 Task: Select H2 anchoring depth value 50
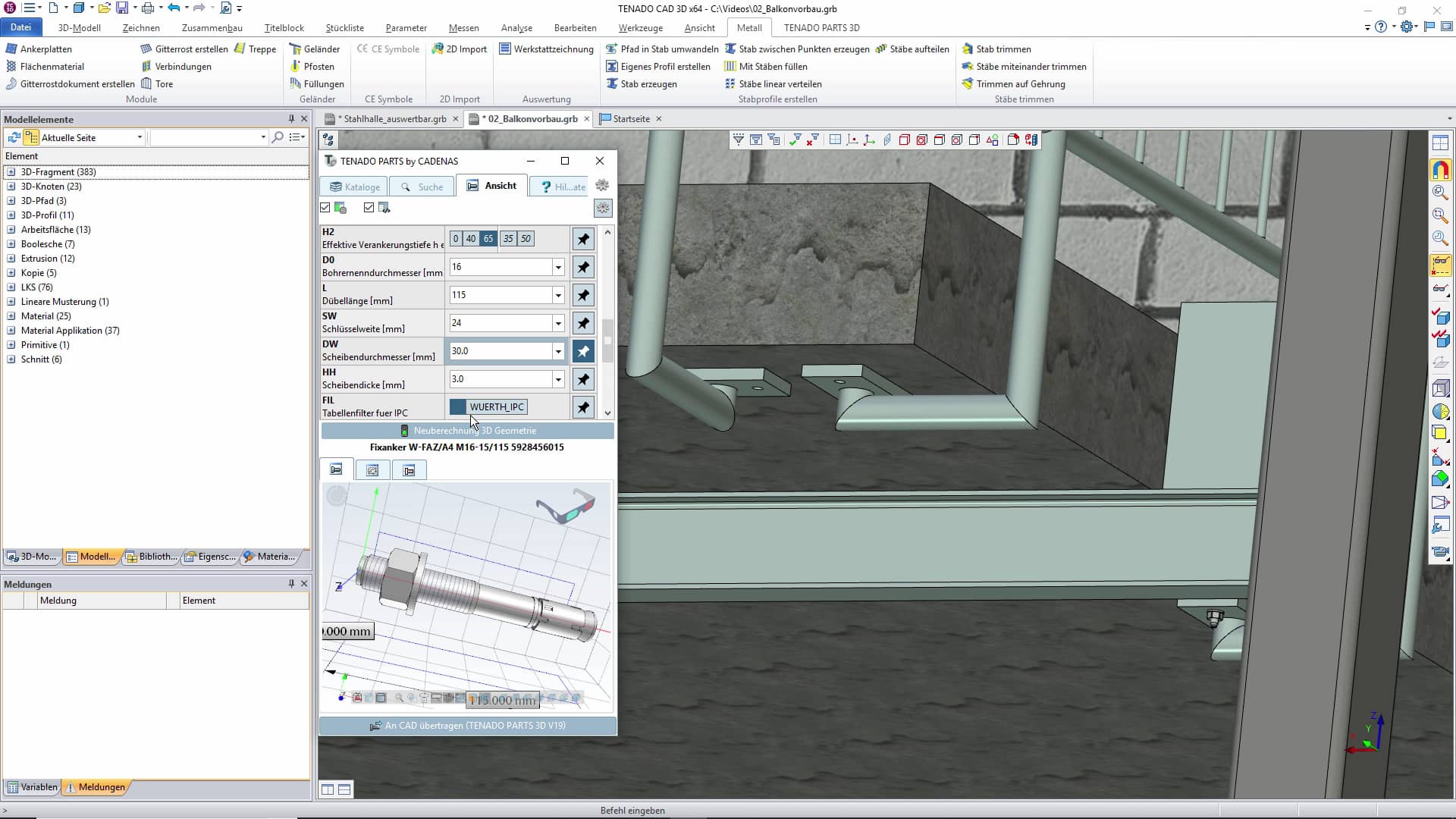click(x=526, y=239)
